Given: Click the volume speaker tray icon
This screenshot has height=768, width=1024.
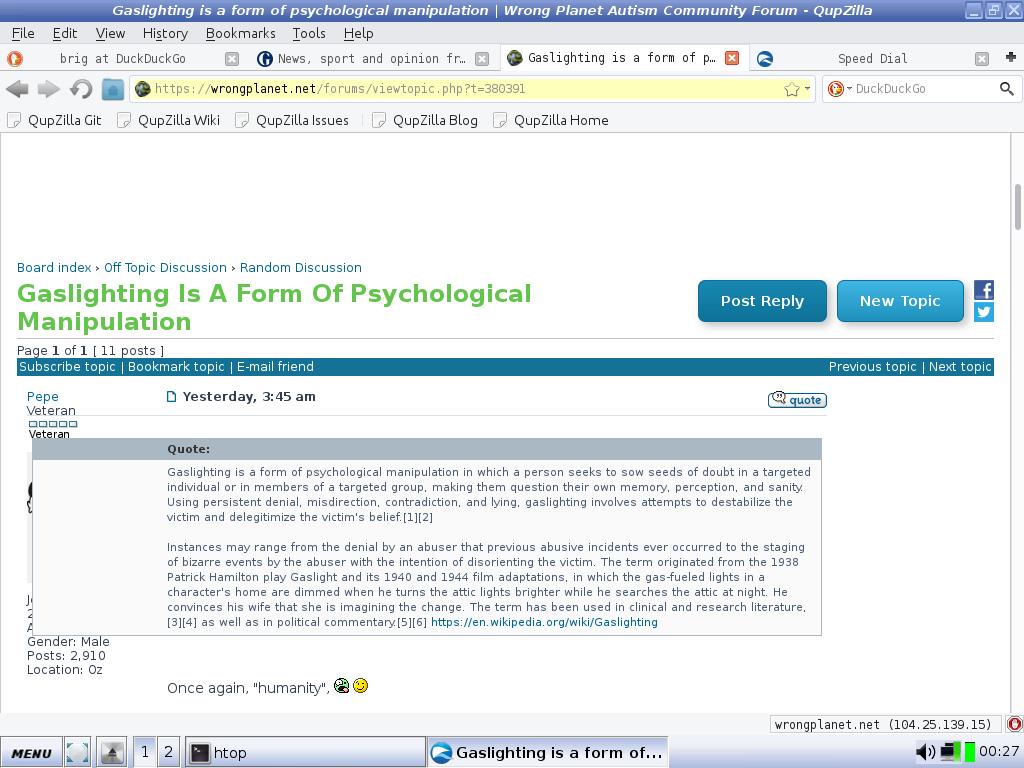Looking at the screenshot, I should coord(925,752).
